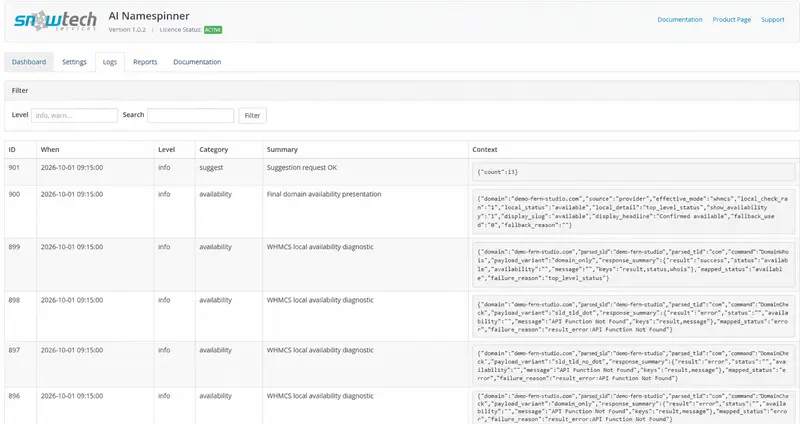Click row 899 WHMCS local availability diagnostic summary
This screenshot has width=800, height=424.
tap(320, 246)
